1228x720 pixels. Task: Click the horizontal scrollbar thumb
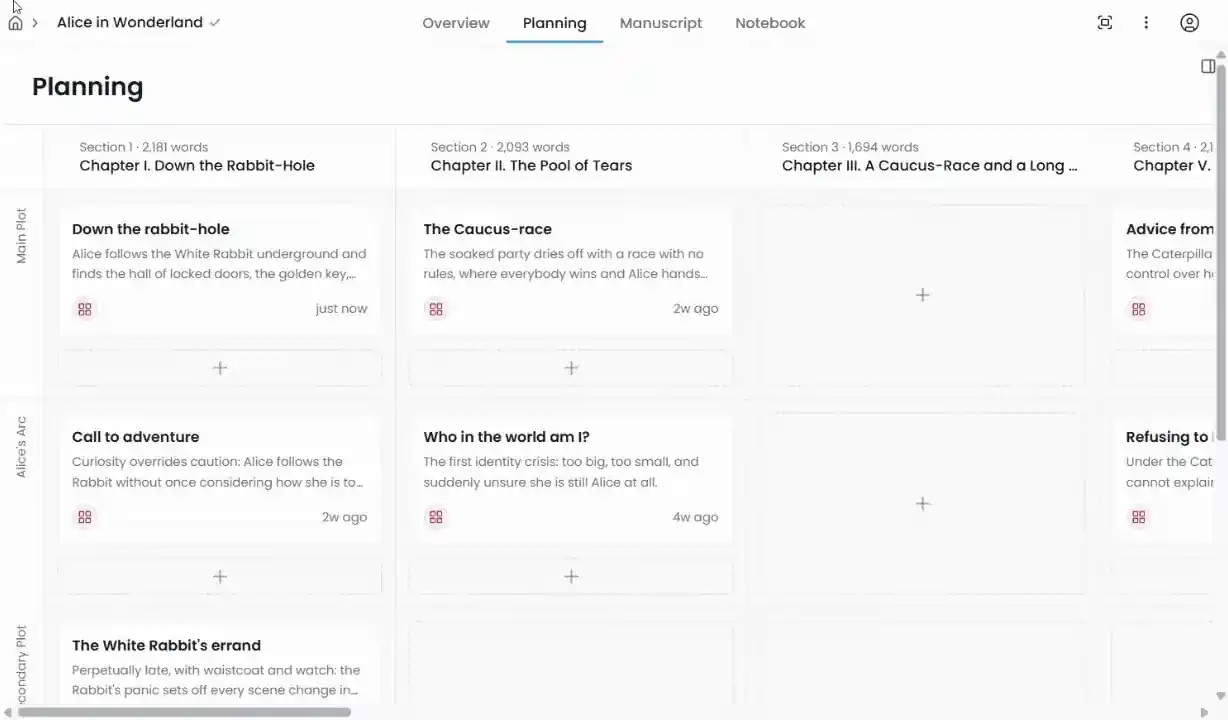[185, 712]
